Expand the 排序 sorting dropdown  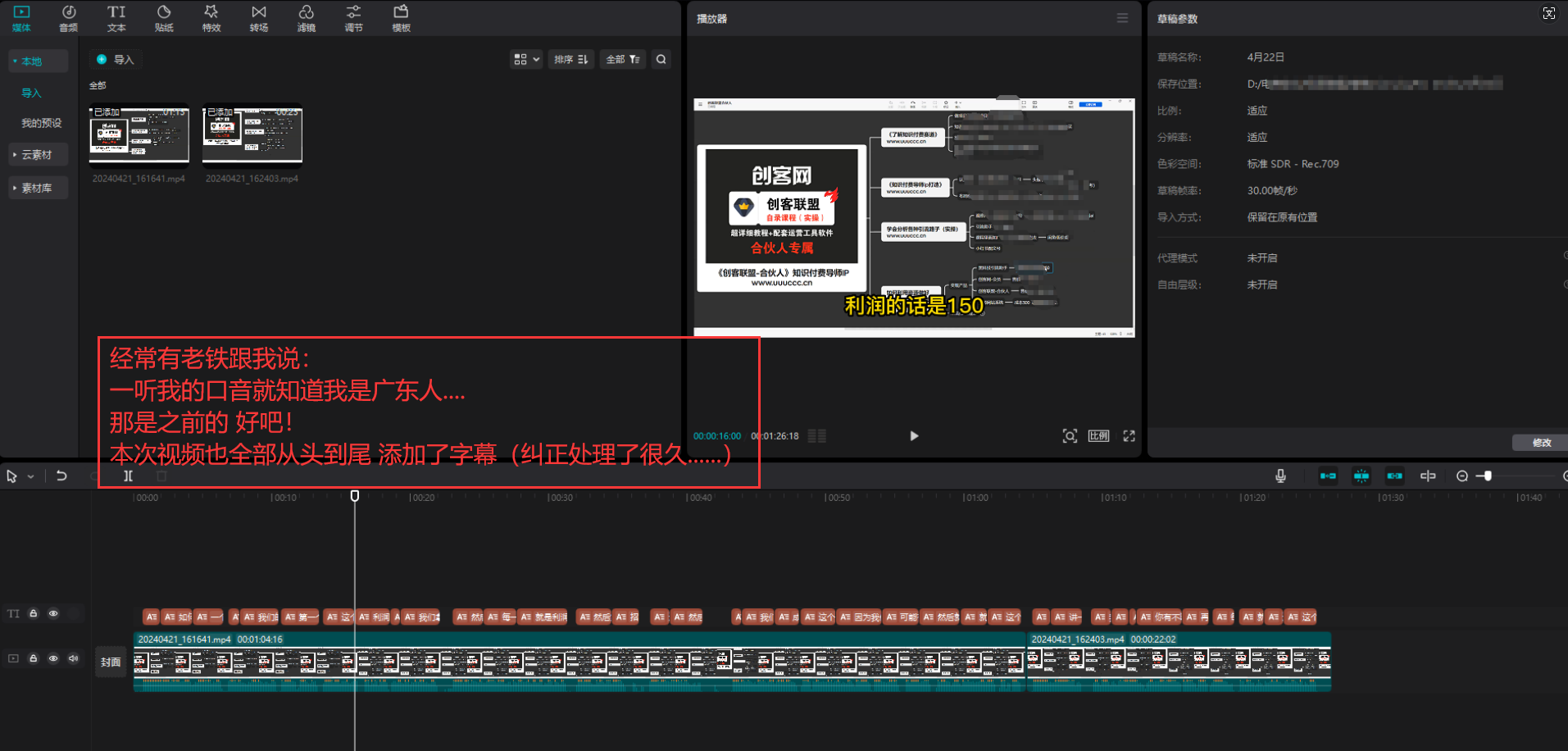(570, 59)
